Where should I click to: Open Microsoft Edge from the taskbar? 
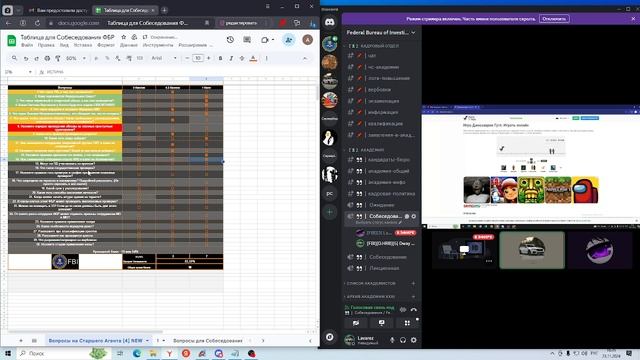coord(136,353)
